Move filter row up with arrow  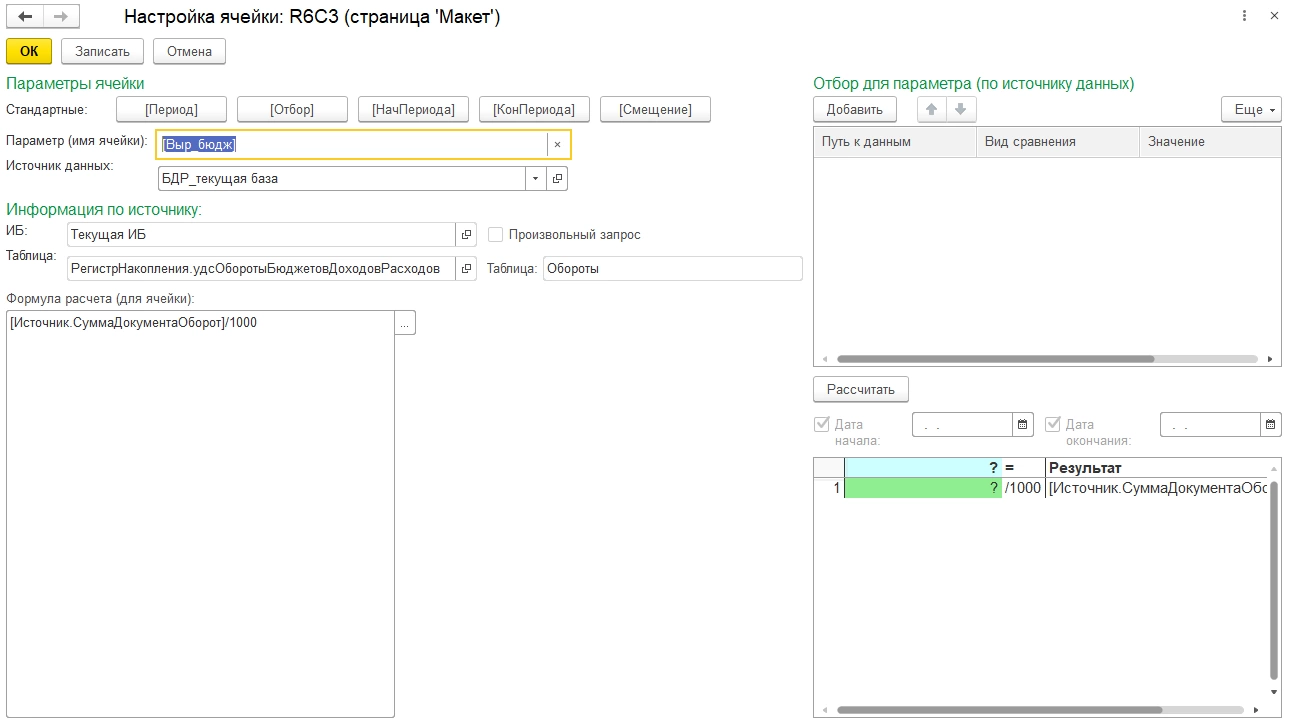tap(932, 109)
